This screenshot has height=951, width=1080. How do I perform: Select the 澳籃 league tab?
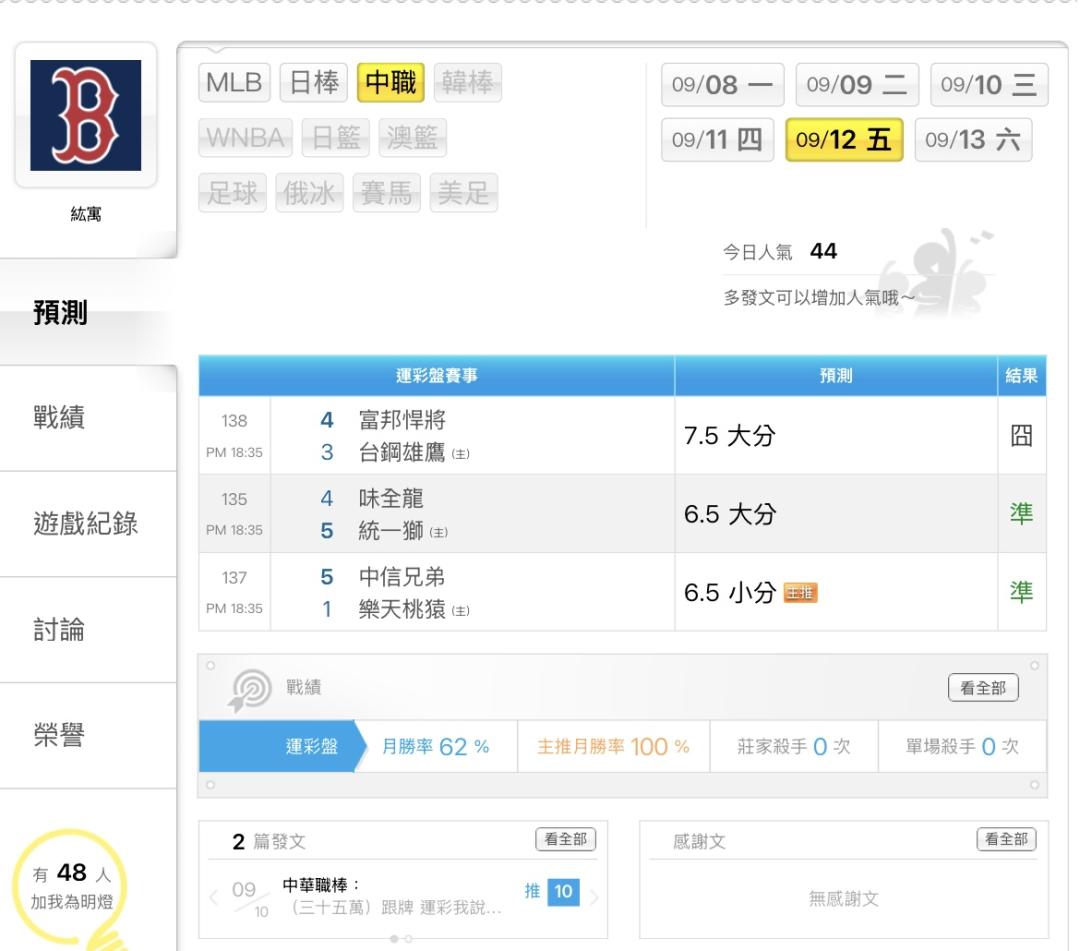pos(413,138)
